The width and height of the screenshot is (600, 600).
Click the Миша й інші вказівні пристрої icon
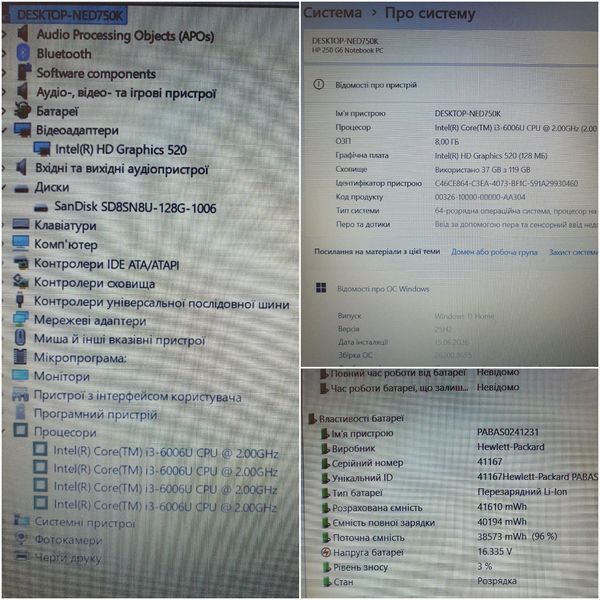pyautogui.click(x=20, y=338)
